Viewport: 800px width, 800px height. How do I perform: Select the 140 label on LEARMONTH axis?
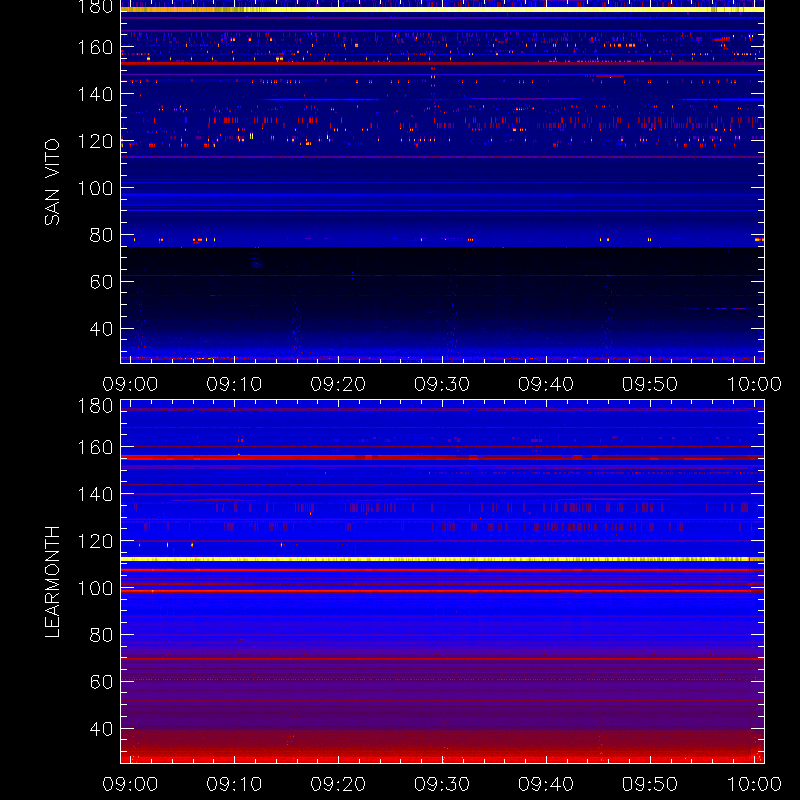click(x=95, y=494)
